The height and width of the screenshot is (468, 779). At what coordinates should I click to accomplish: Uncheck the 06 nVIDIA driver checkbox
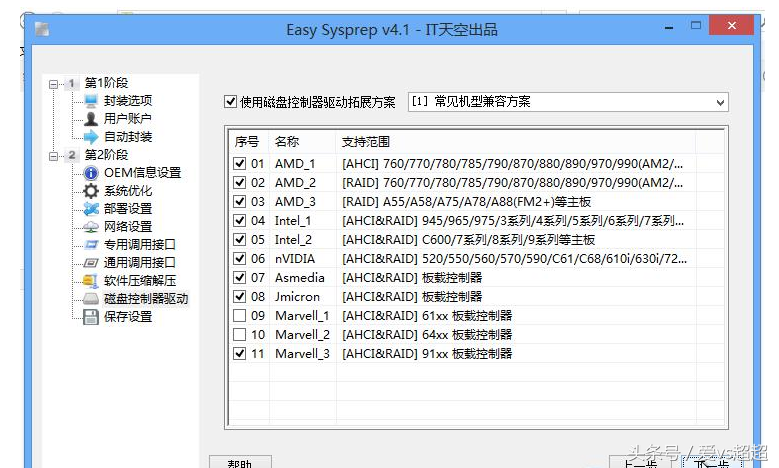click(239, 258)
